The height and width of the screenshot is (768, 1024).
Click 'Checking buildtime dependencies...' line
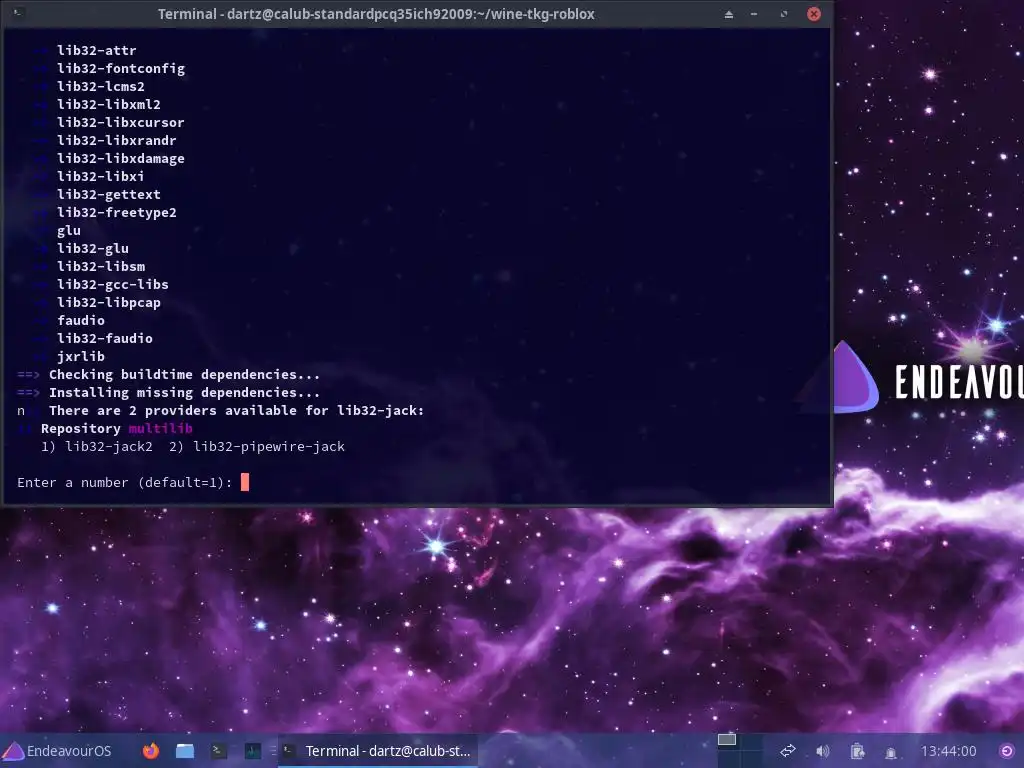click(184, 374)
